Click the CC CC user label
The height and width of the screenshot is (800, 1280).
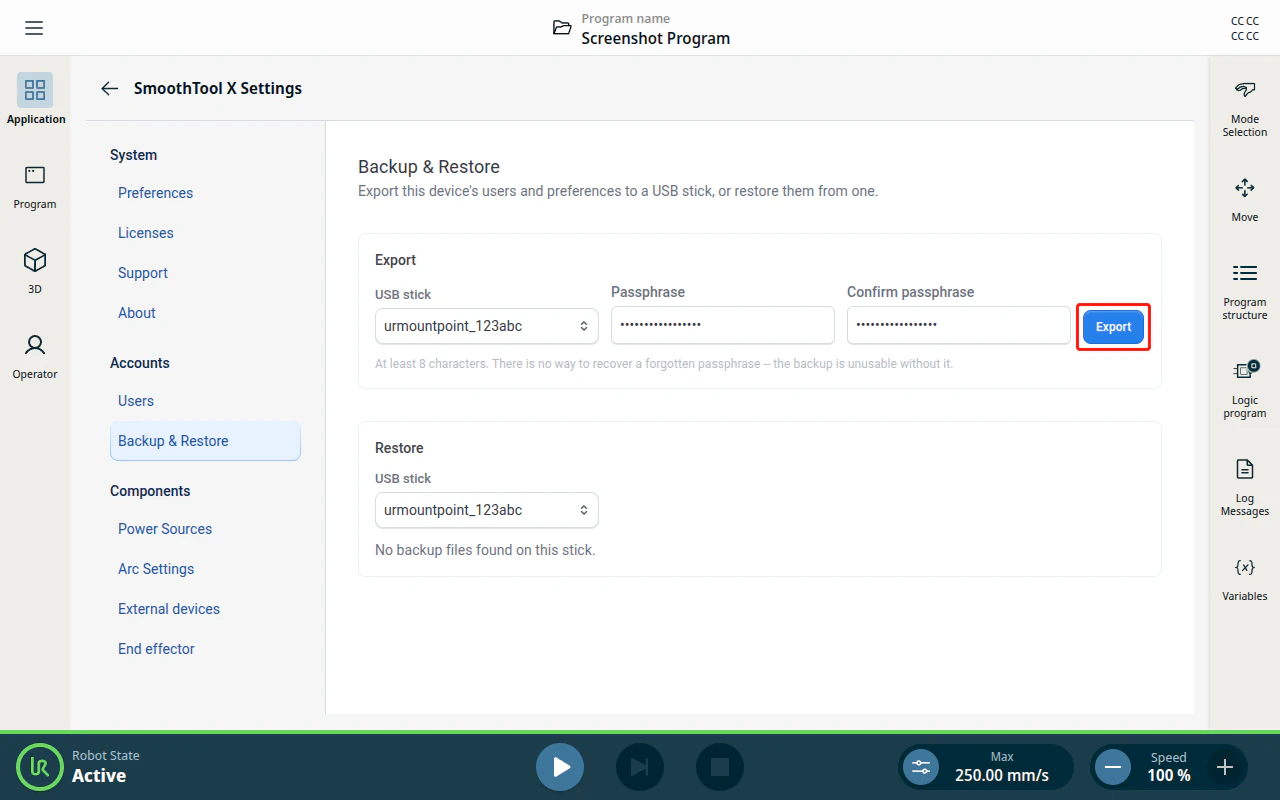[1245, 28]
